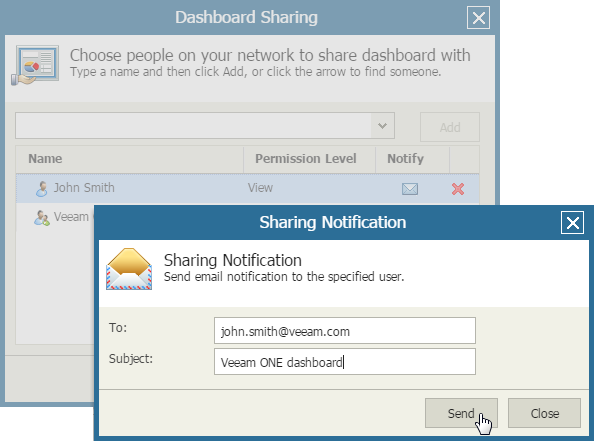Close the Dashboard Sharing window with X
The image size is (594, 441).
478,17
